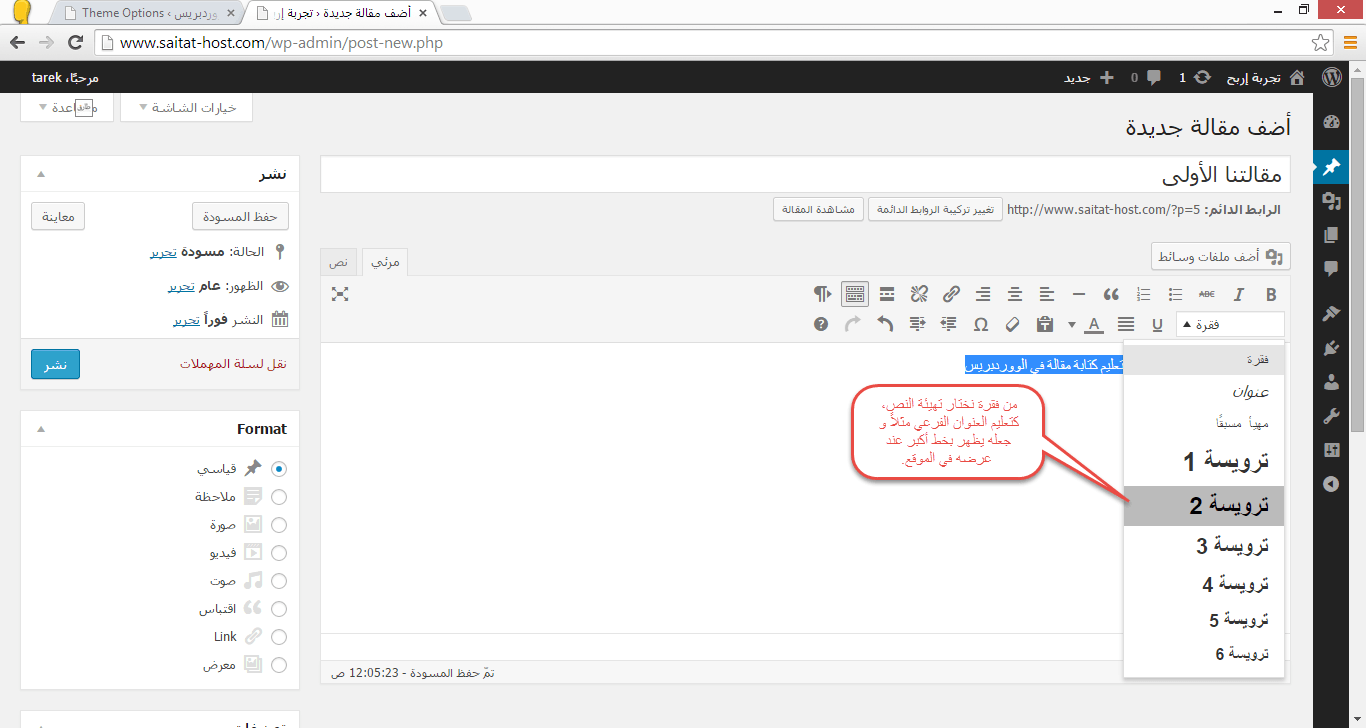Choose مهيأ مسبقًا from format list

click(1204, 424)
